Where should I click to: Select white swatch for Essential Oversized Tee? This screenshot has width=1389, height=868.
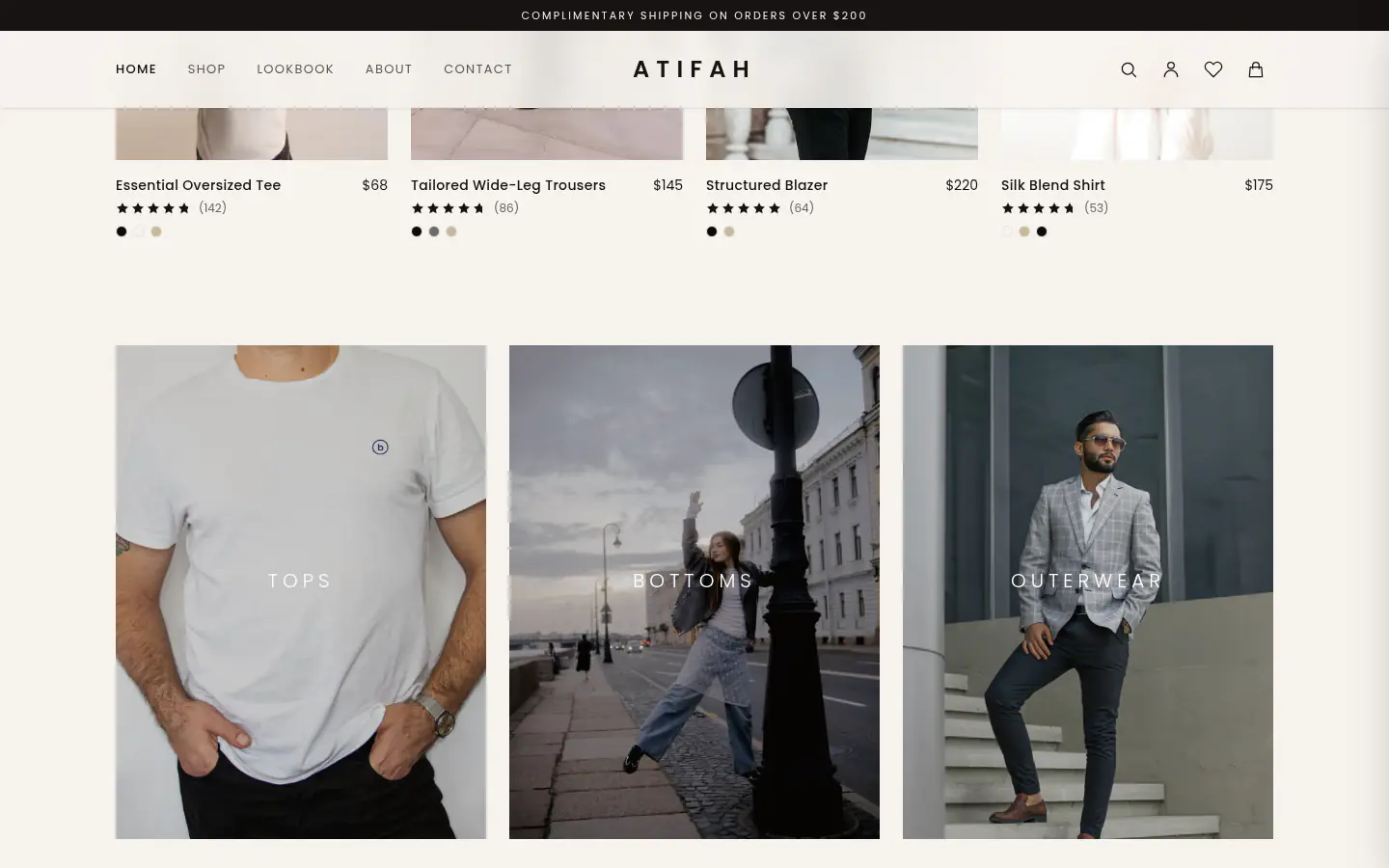[139, 231]
